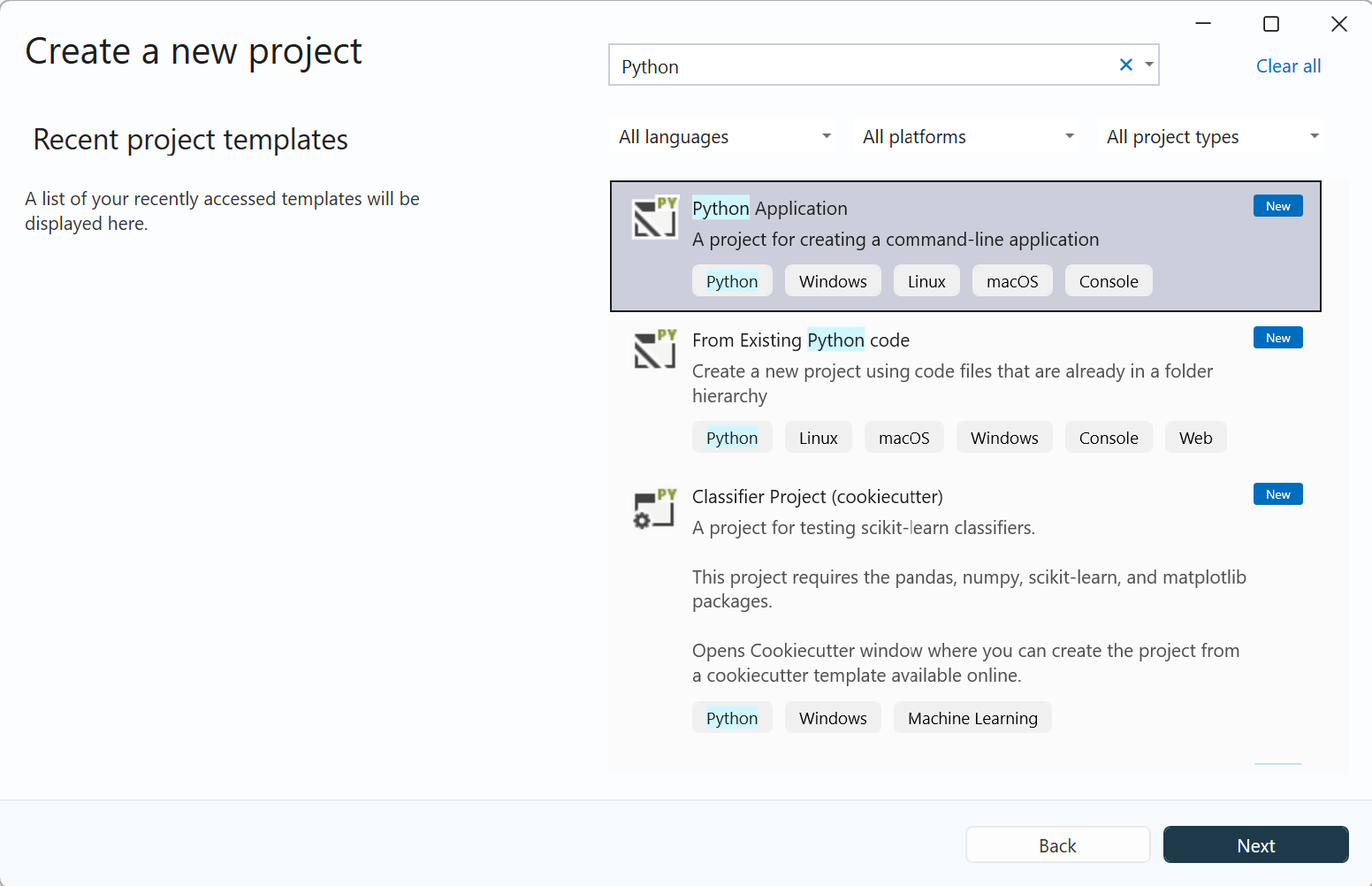Select the macOS tag under Python Application
Image resolution: width=1372 pixels, height=886 pixels.
(x=1012, y=280)
